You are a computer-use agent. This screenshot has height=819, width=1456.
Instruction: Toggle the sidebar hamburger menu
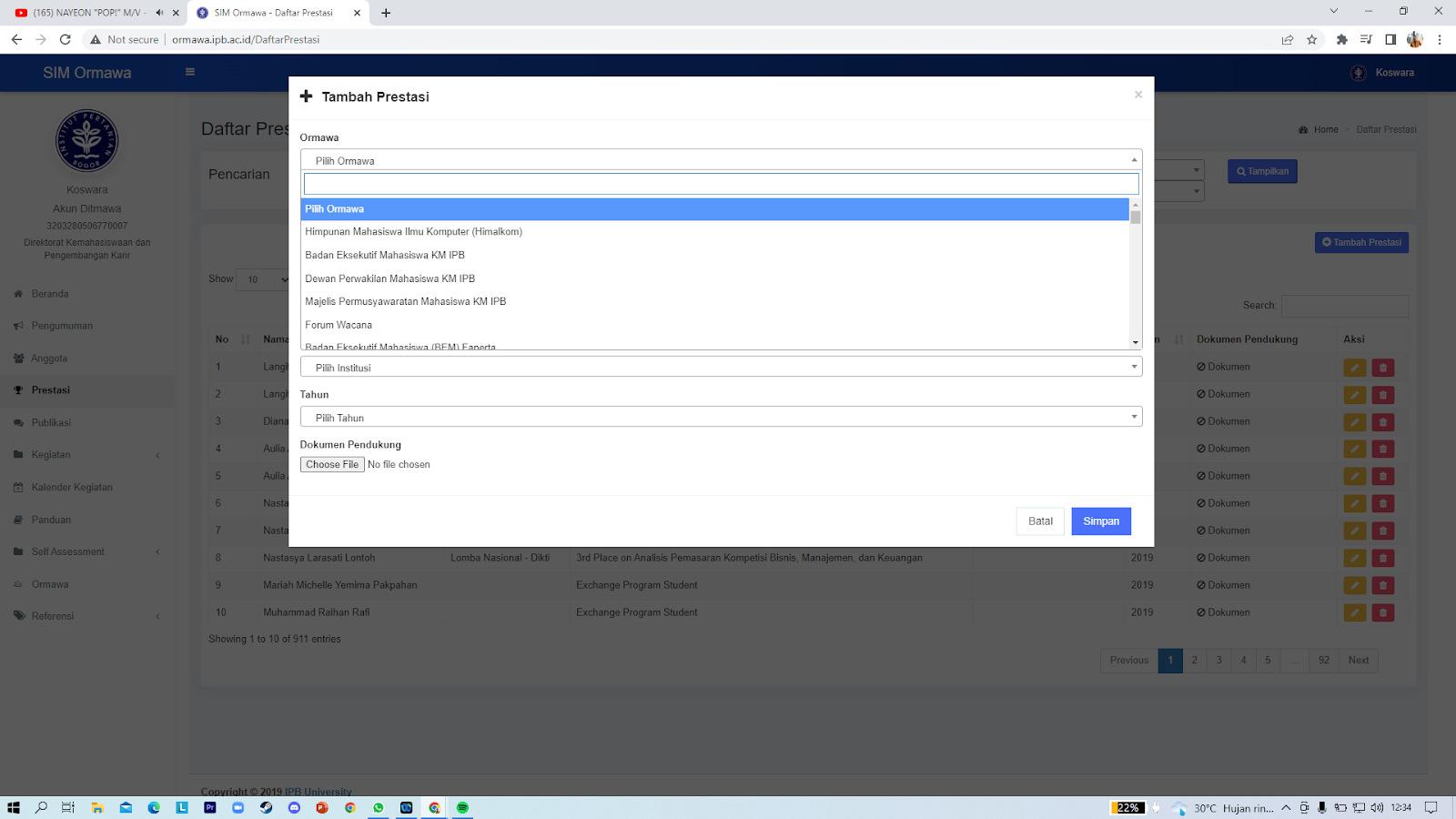pos(190,72)
